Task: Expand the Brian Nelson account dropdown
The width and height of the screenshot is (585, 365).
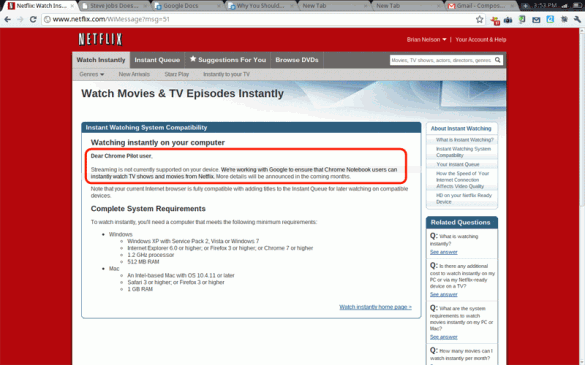Action: (x=426, y=40)
